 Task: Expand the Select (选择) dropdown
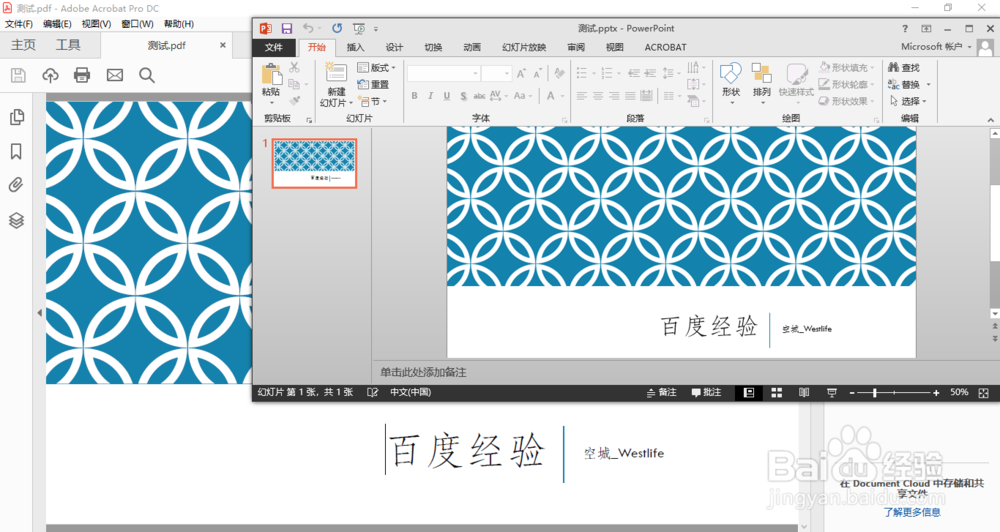(908, 101)
